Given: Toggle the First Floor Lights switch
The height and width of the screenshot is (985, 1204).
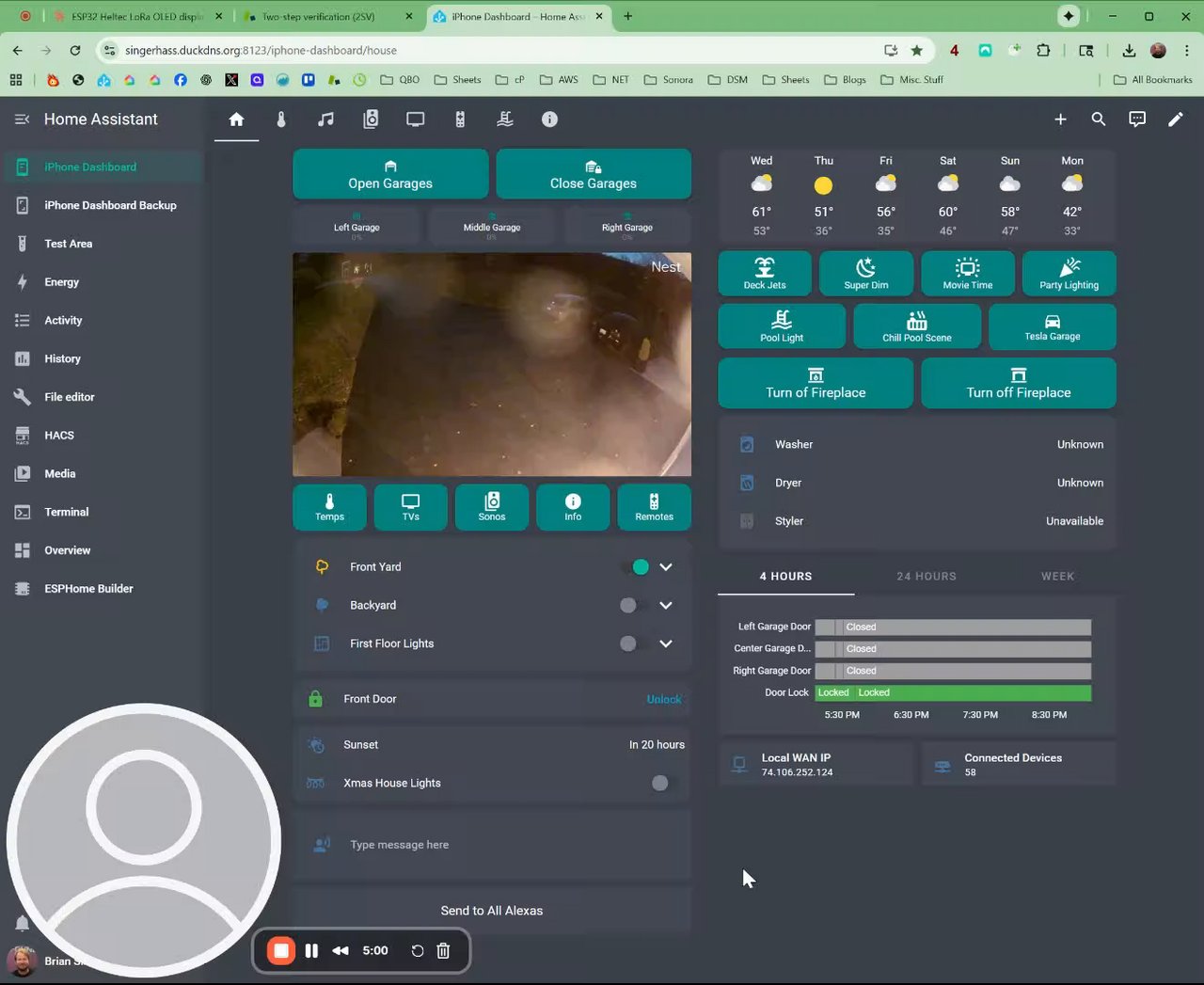Looking at the screenshot, I should click(635, 643).
